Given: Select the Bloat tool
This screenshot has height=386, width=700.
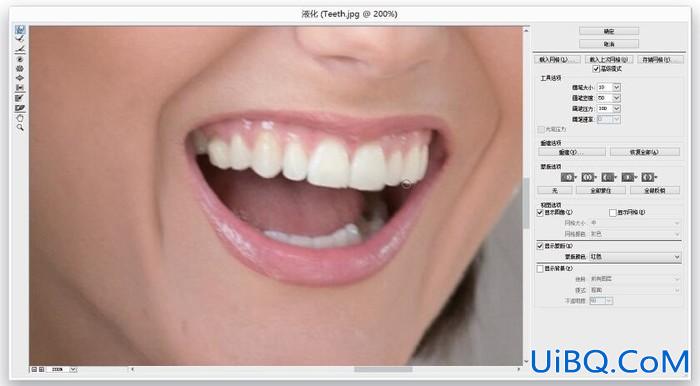Looking at the screenshot, I should [20, 79].
